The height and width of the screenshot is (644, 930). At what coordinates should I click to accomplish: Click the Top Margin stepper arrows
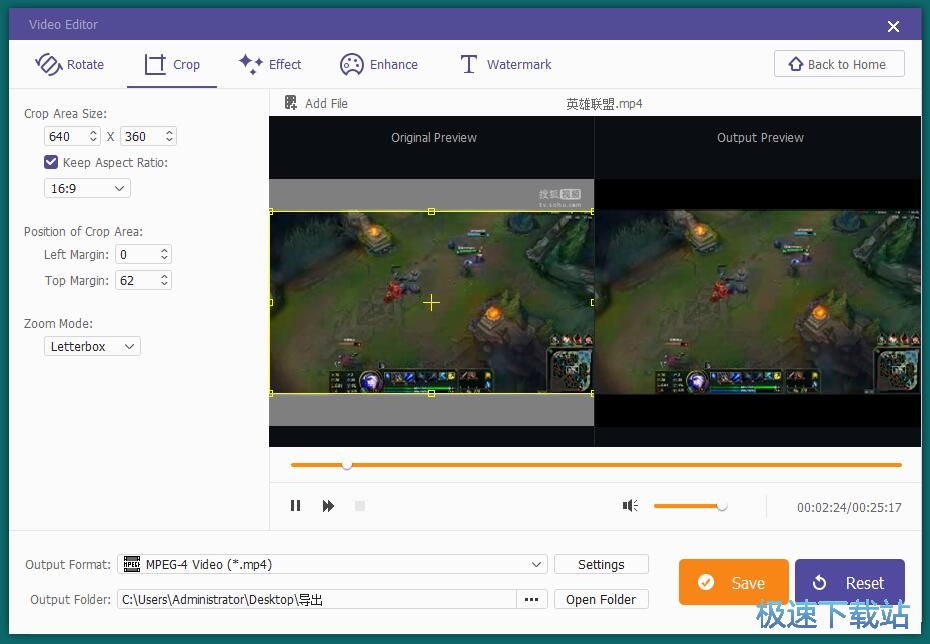(164, 280)
